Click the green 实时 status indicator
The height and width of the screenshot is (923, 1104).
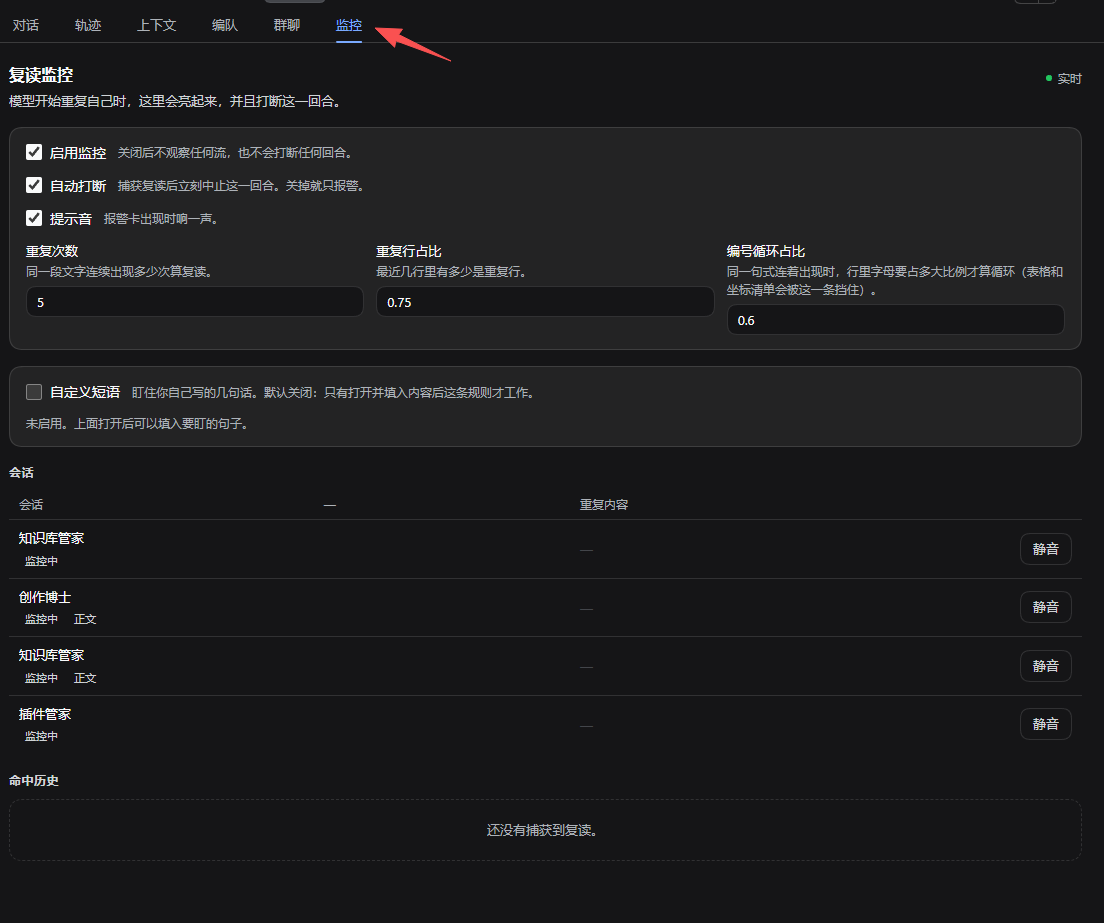pyautogui.click(x=1063, y=79)
